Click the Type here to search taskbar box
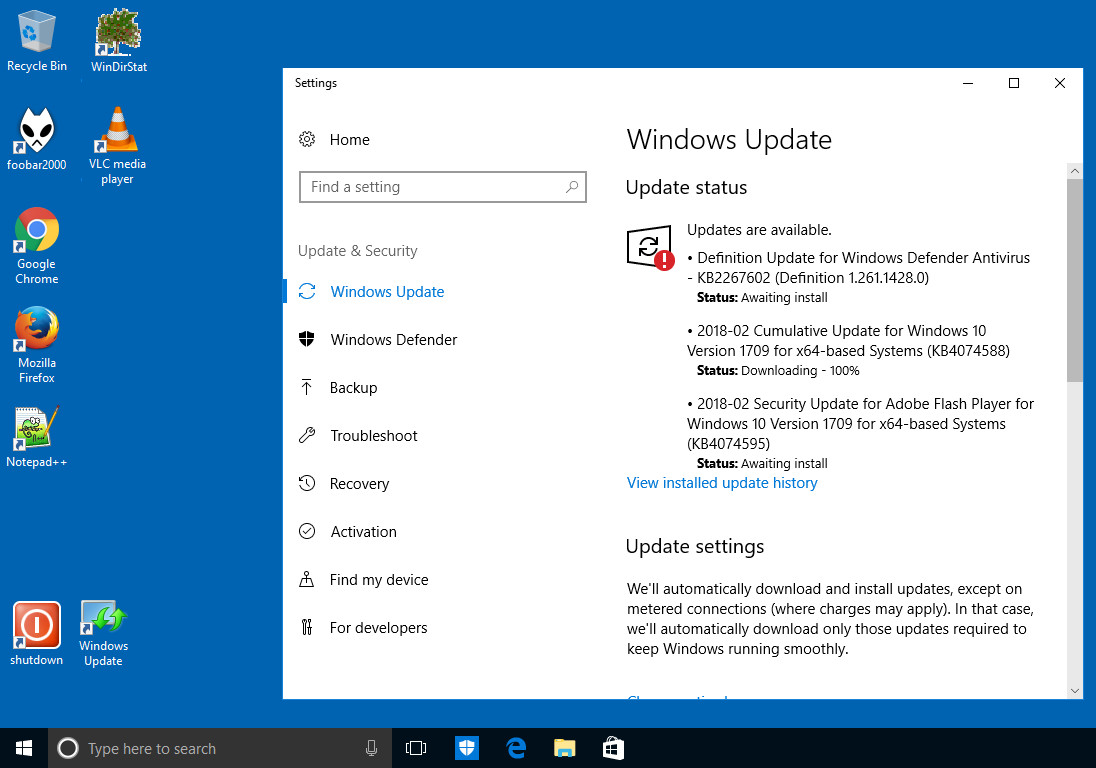Viewport: 1096px width, 768px height. pyautogui.click(x=219, y=748)
